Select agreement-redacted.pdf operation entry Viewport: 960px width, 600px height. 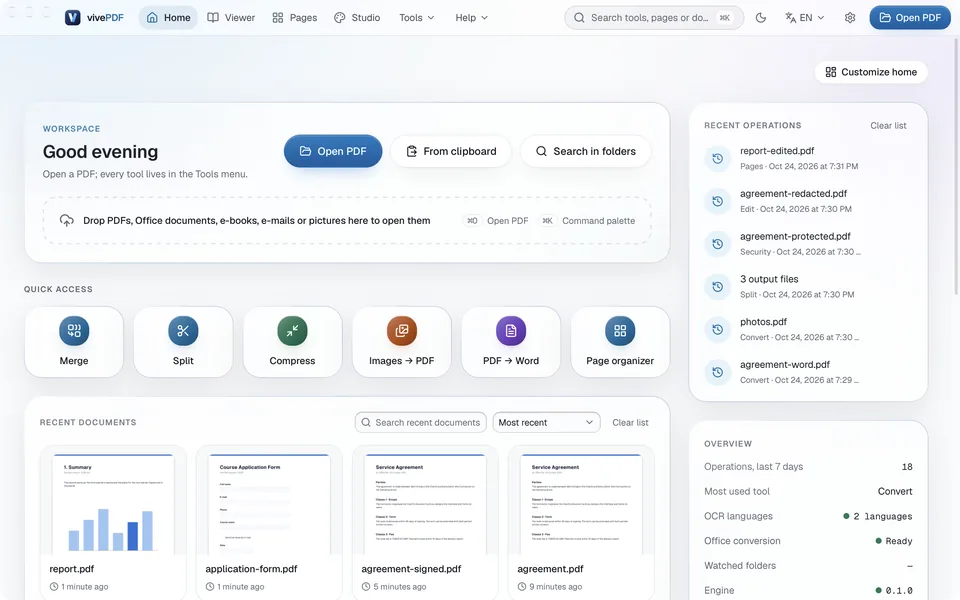[x=808, y=201]
